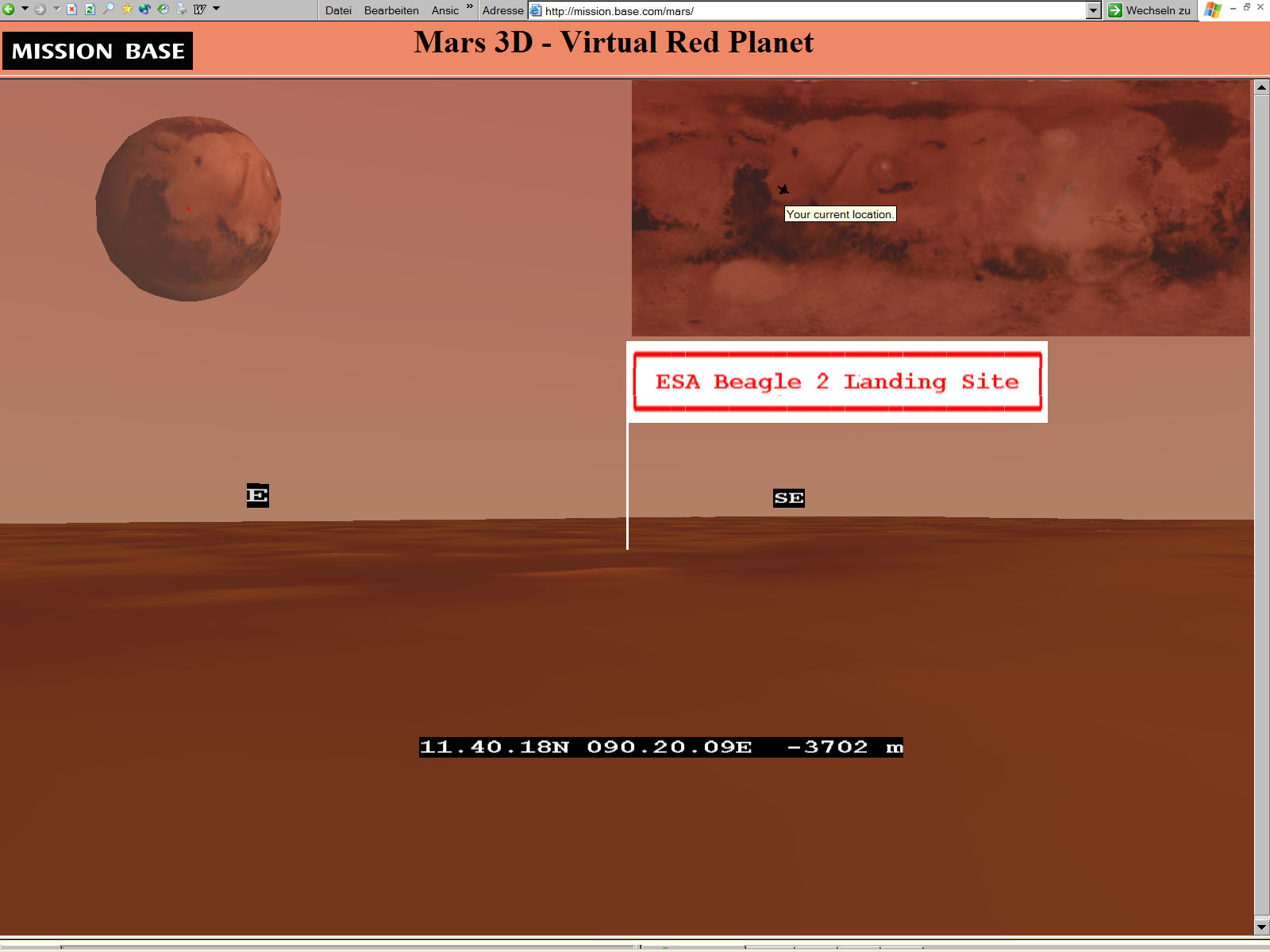This screenshot has width=1270, height=952.
Task: Click the vertical scrollbar track
Action: [x=1262, y=506]
